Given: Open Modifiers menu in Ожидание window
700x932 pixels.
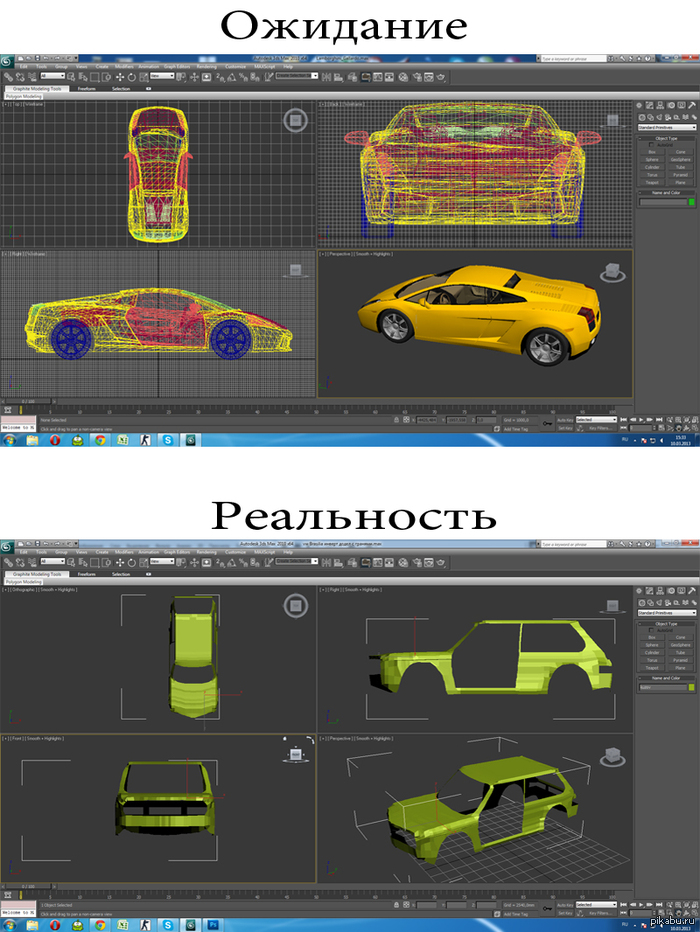Looking at the screenshot, I should 124,67.
